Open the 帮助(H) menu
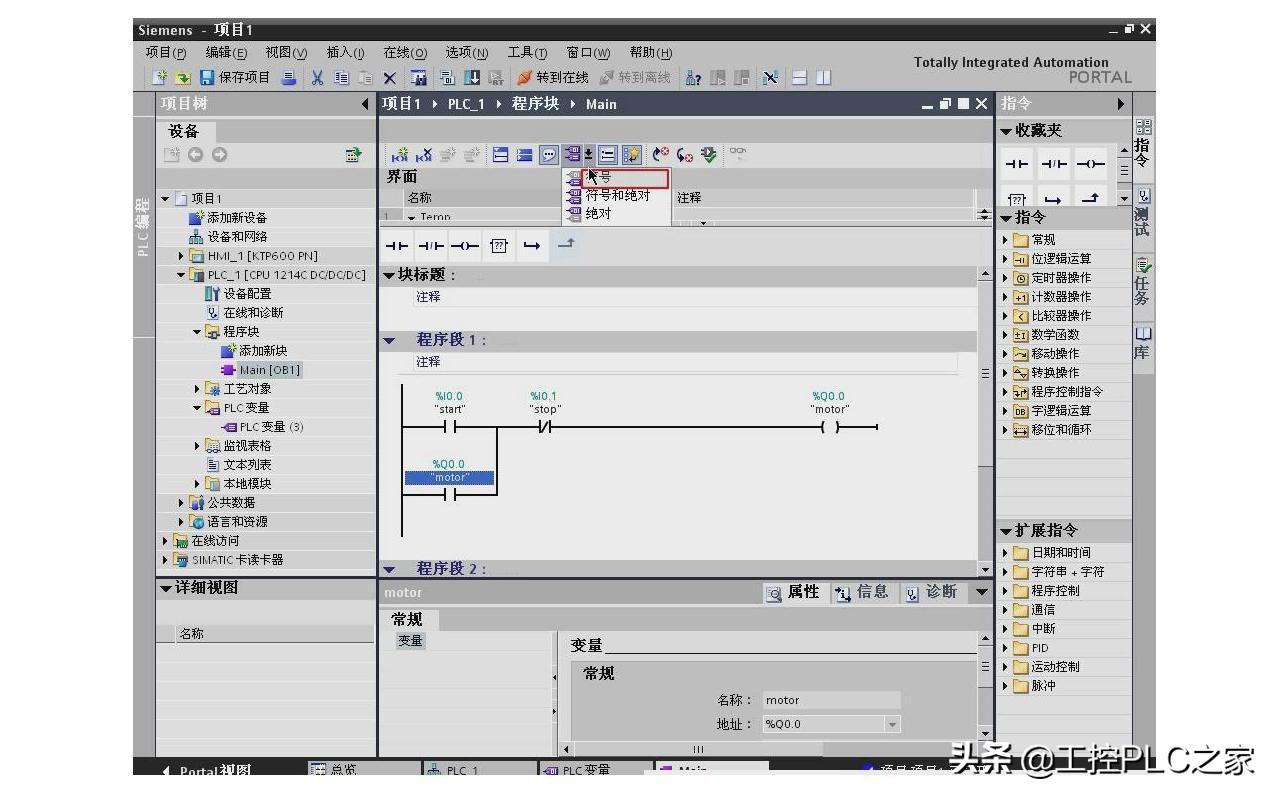Viewport: 1280px width, 800px height. tap(651, 53)
